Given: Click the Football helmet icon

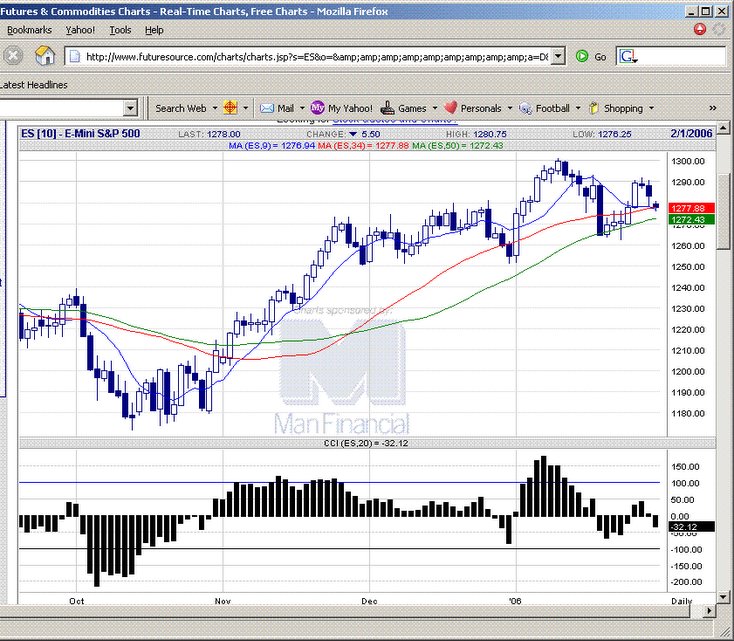Looking at the screenshot, I should coord(525,109).
